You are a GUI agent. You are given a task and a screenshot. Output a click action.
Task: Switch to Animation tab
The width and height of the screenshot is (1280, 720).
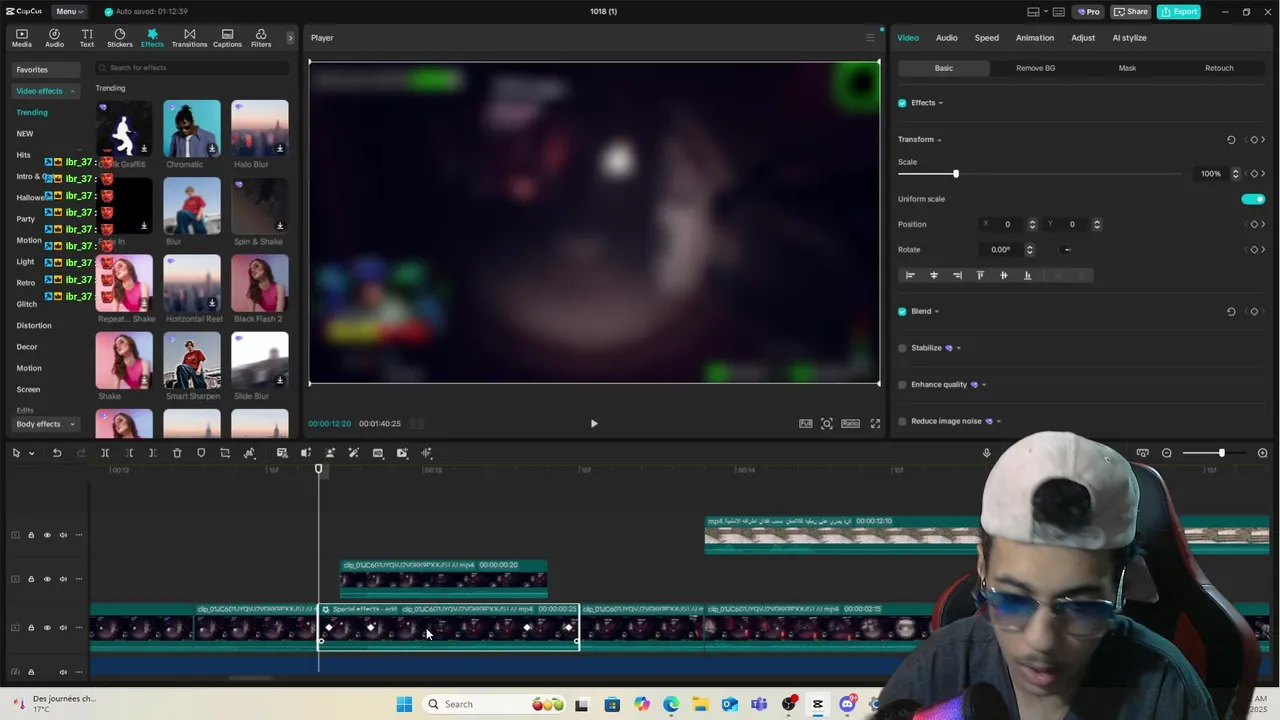pyautogui.click(x=1034, y=38)
